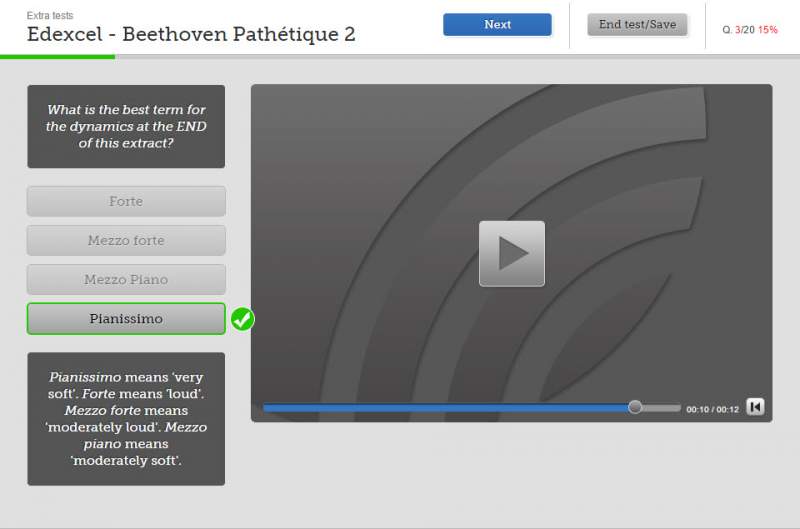Click the audio progress slider handle
Viewport: 800px width, 529px height.
[635, 407]
